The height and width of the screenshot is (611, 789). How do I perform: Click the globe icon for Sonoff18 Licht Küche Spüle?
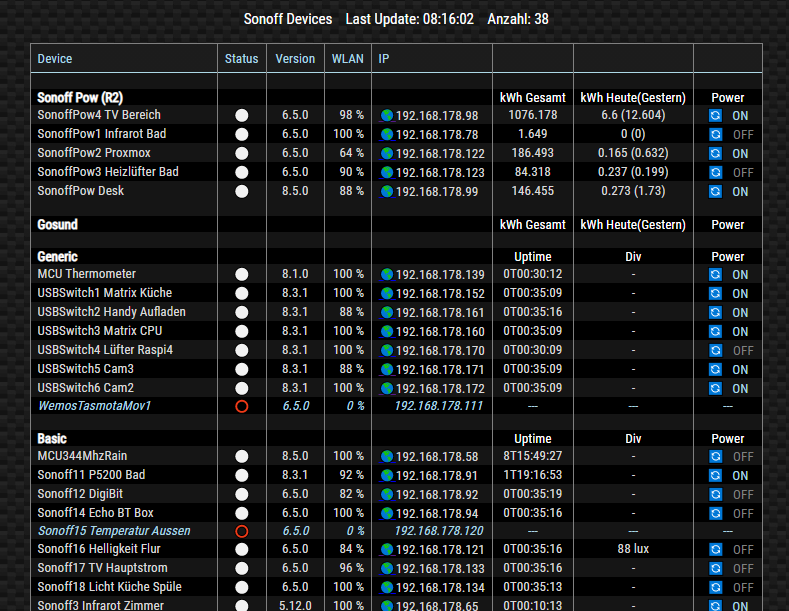386,587
